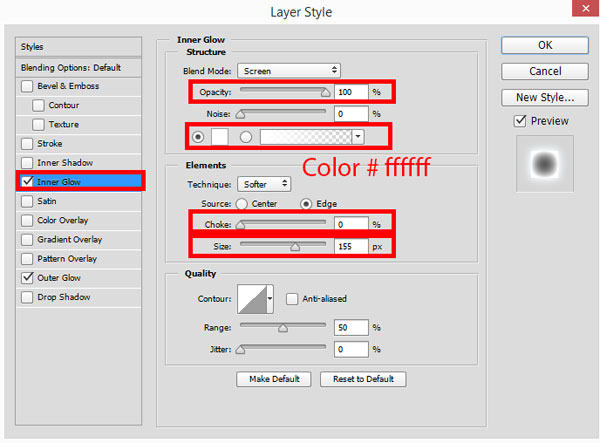Click the Opacity value field

(x=351, y=92)
